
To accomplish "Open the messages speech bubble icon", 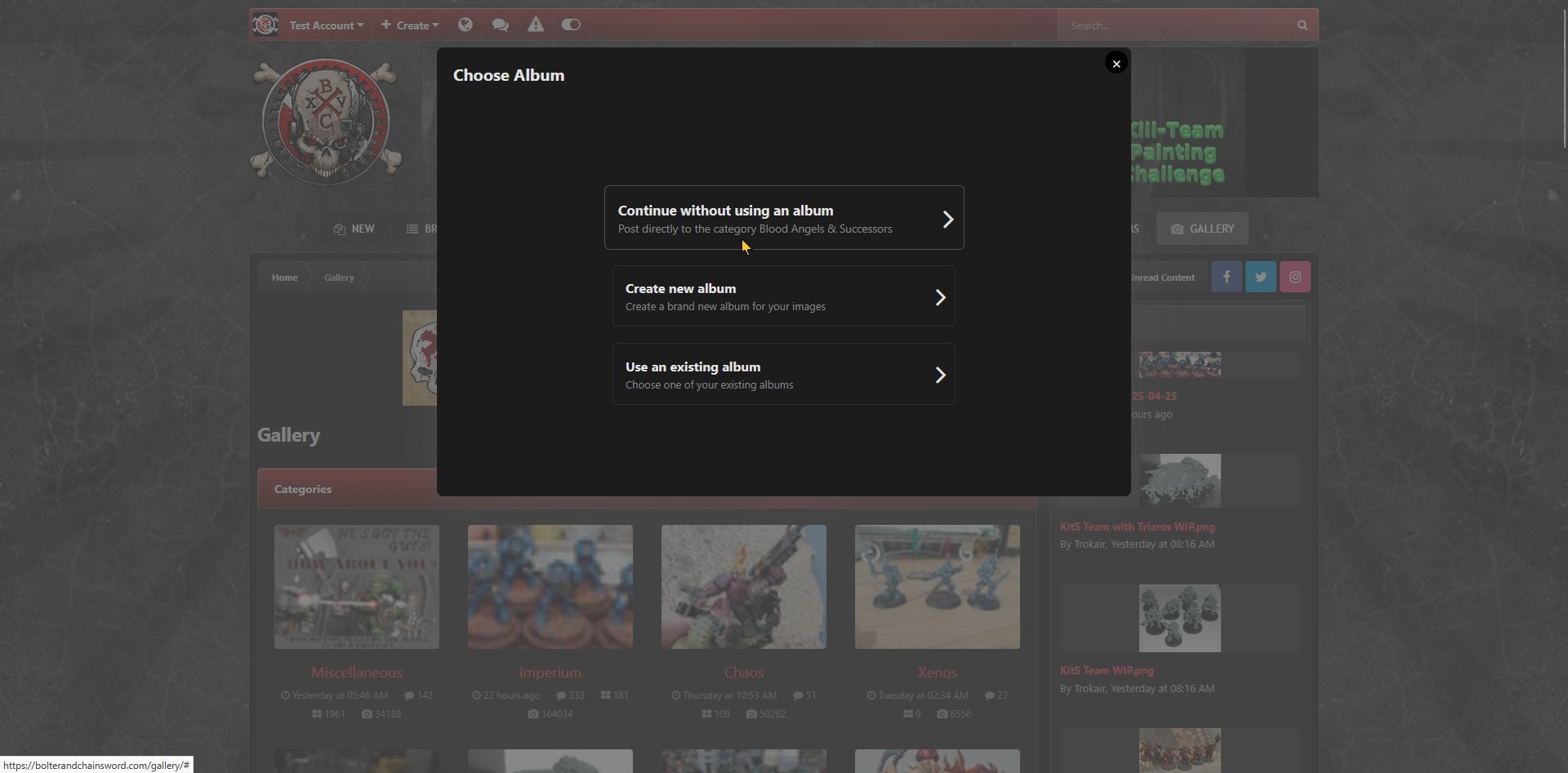I will pyautogui.click(x=500, y=24).
